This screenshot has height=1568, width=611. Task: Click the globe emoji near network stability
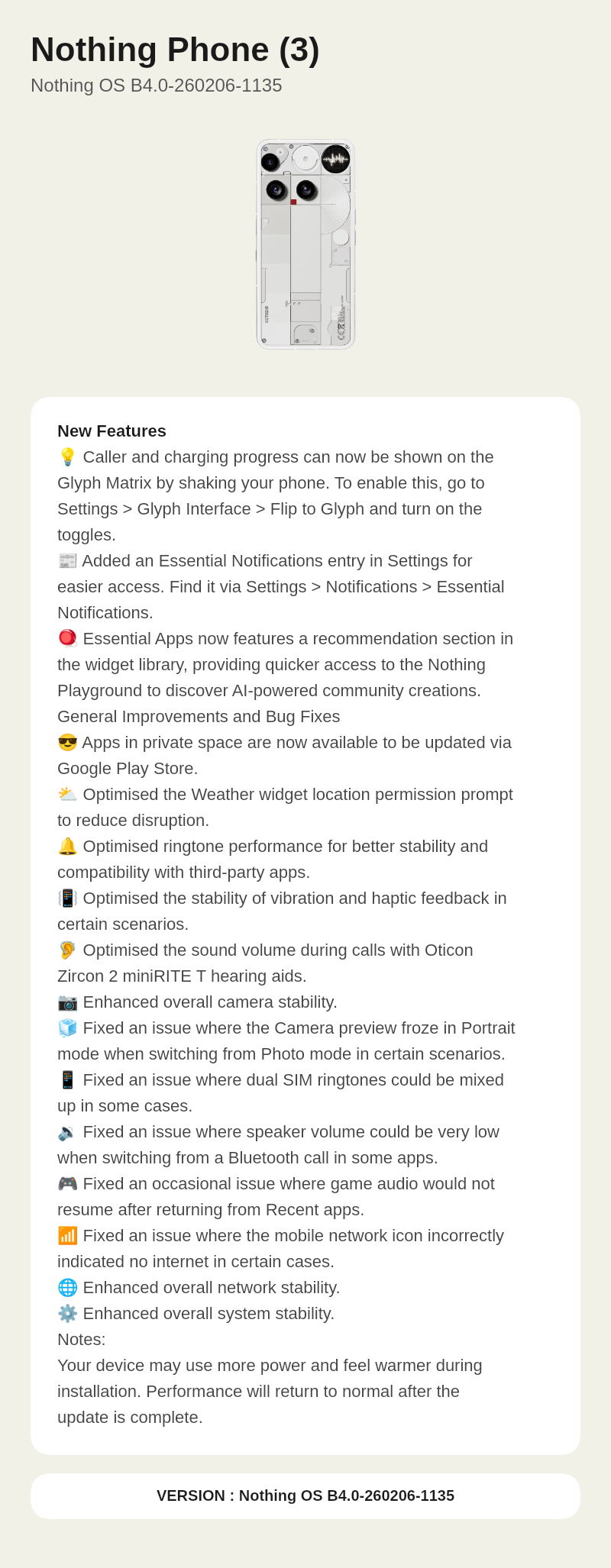(67, 1287)
